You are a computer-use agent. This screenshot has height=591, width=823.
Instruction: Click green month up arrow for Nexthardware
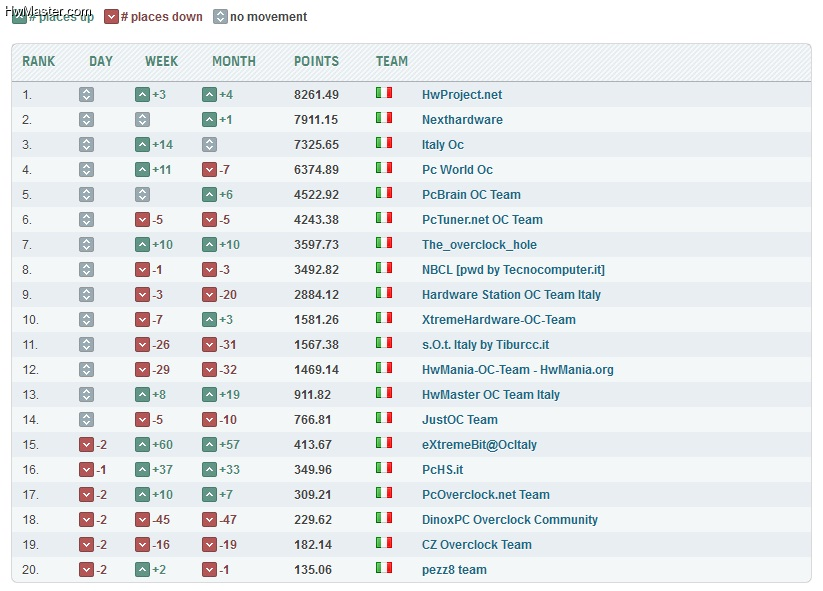[x=209, y=120]
